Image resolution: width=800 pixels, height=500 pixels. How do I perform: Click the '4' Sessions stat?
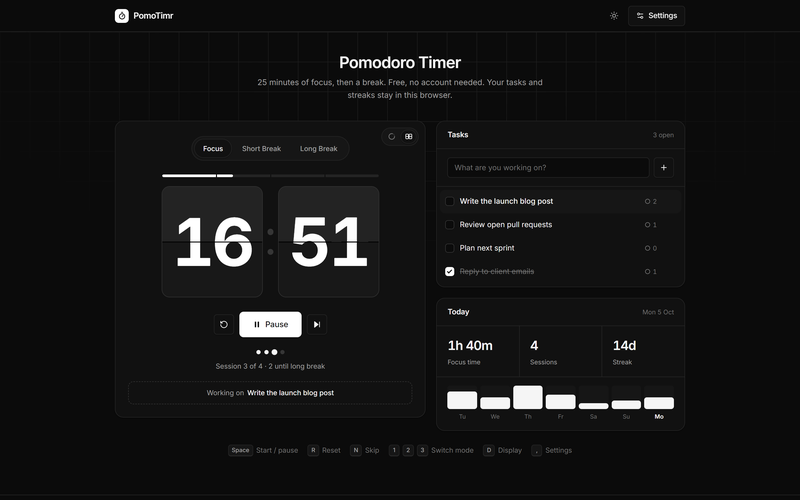tap(534, 346)
